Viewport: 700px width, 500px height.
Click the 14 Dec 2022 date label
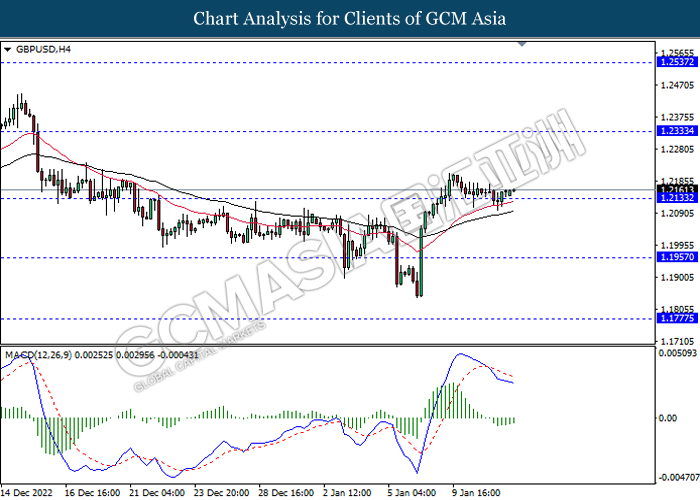[26, 493]
